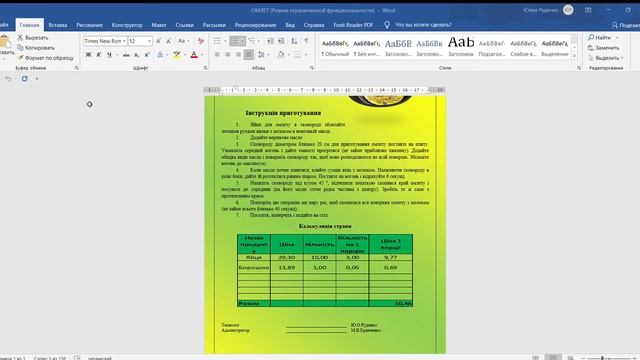Image resolution: width=640 pixels, height=360 pixels.
Task: Click 'Что вы хотите сделать?' search field
Action: click(423, 25)
